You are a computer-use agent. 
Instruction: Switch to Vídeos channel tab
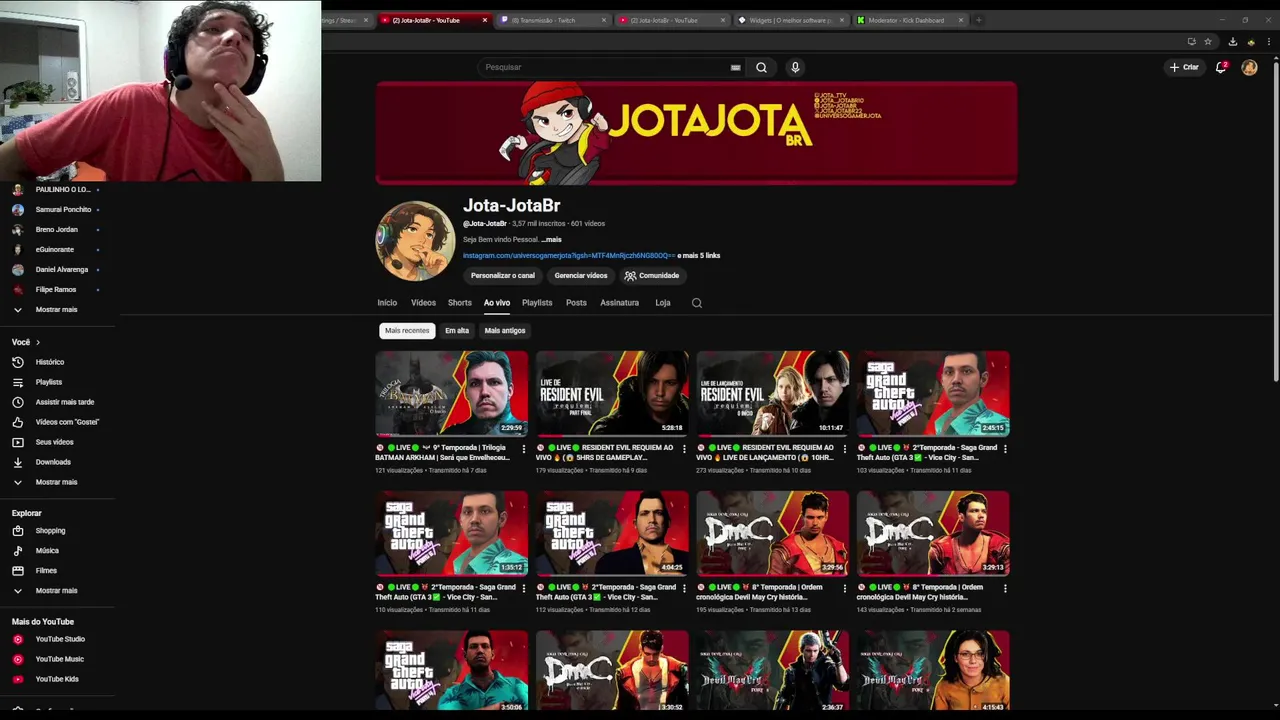click(x=423, y=303)
